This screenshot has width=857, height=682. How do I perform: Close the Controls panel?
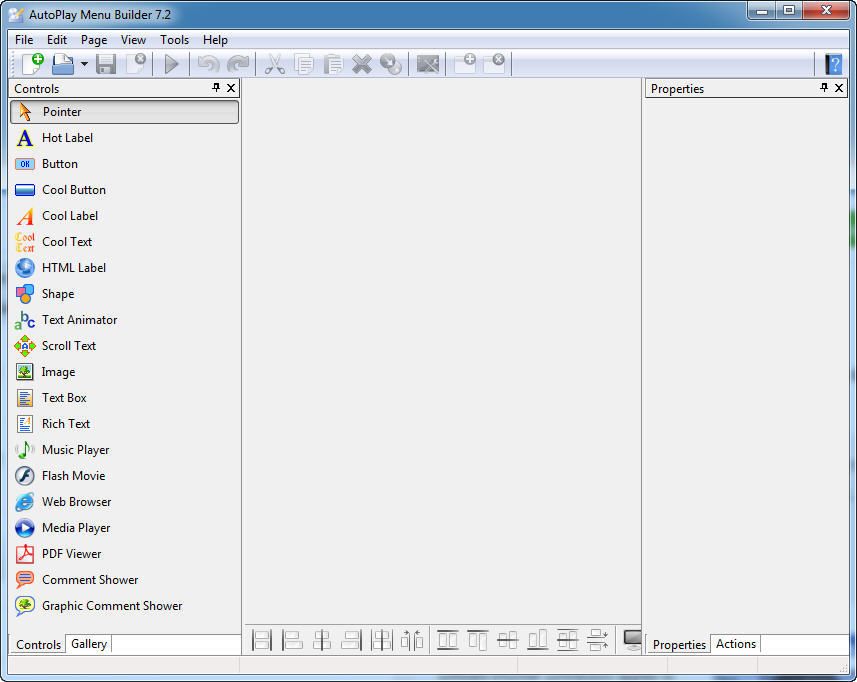231,88
